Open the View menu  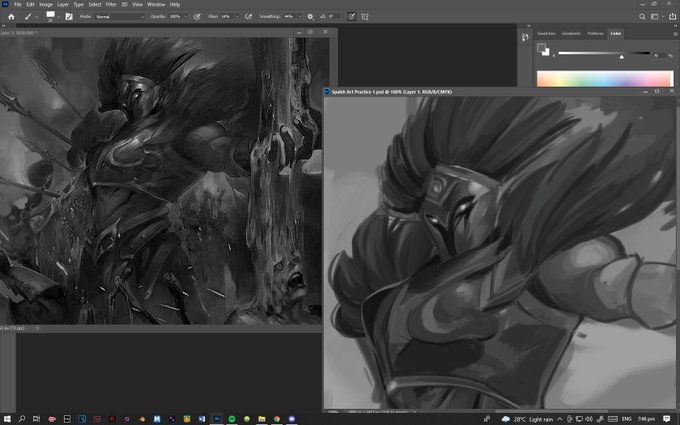[x=137, y=4]
